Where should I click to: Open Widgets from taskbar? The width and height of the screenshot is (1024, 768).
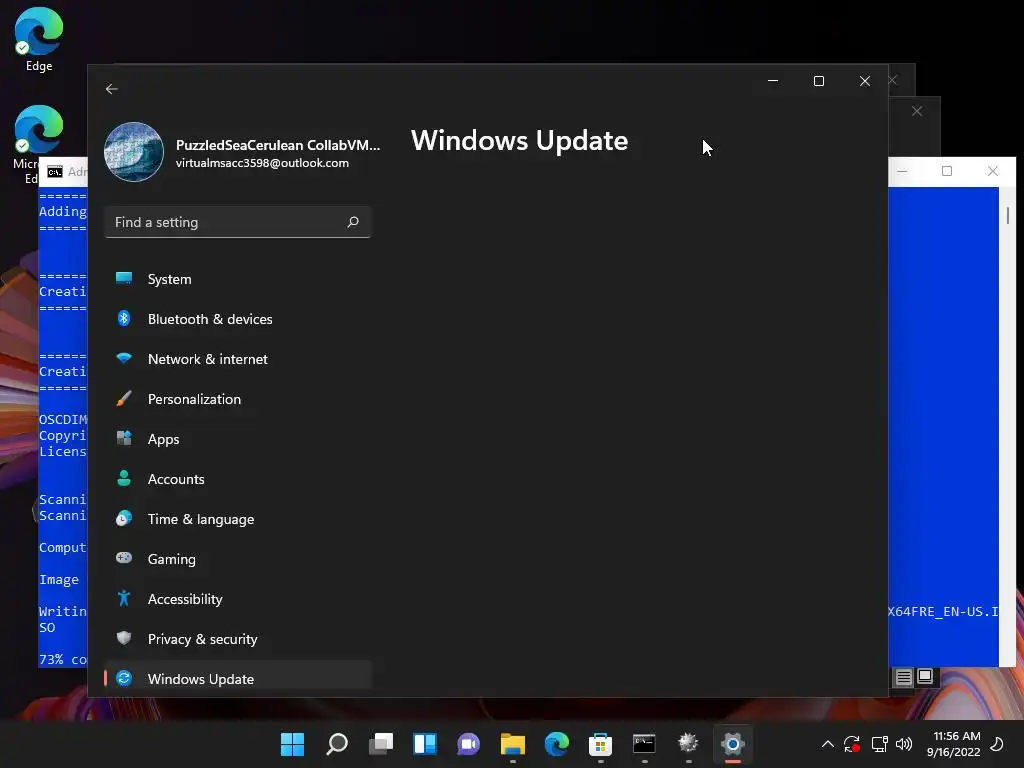coord(425,744)
